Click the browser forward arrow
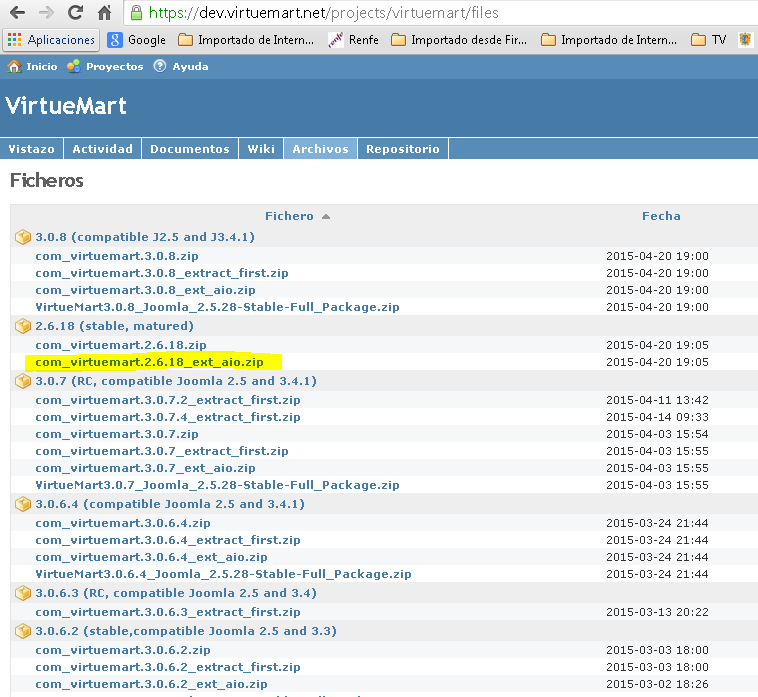 [x=46, y=13]
